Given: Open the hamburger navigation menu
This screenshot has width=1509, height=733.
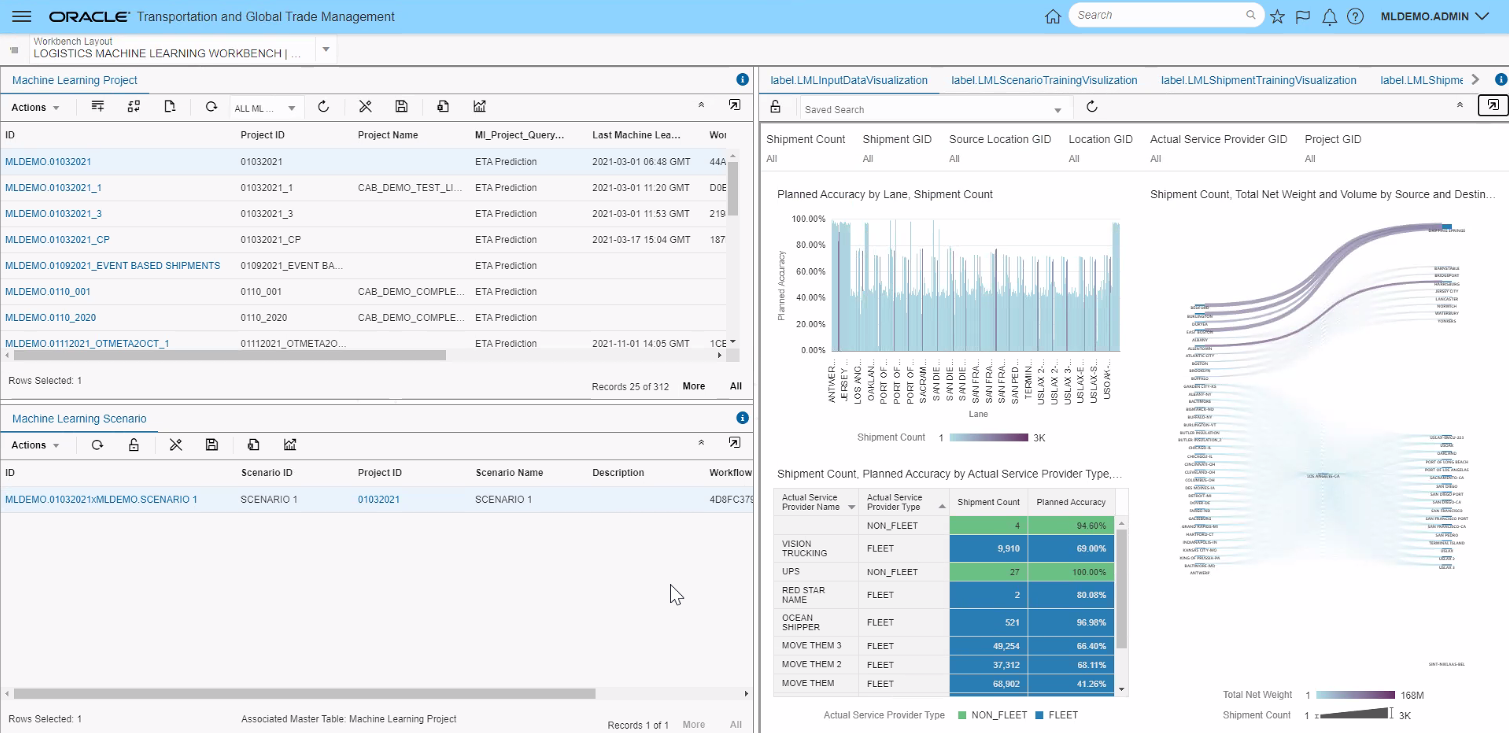Looking at the screenshot, I should pos(21,17).
